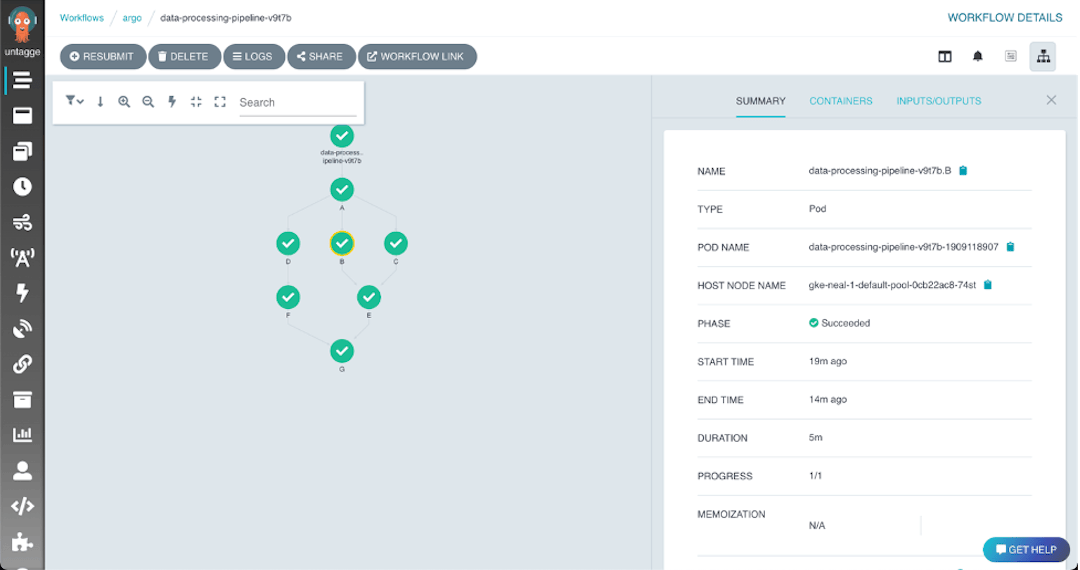Switch to the Inputs/Outputs tab

pos(938,101)
